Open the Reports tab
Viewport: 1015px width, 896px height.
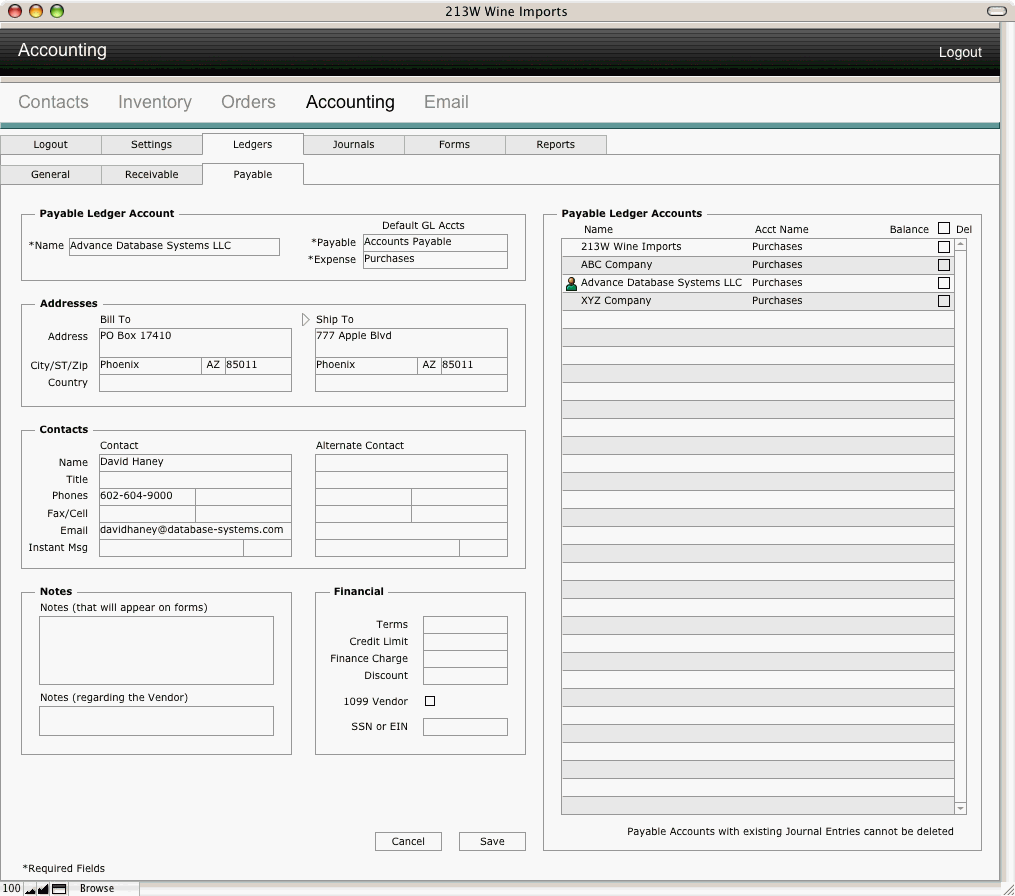click(x=555, y=144)
